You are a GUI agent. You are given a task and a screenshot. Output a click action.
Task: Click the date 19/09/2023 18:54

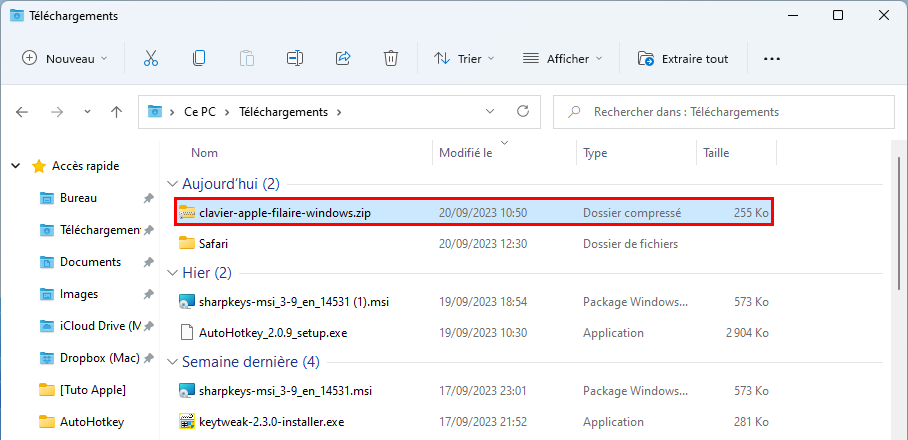click(x=483, y=302)
